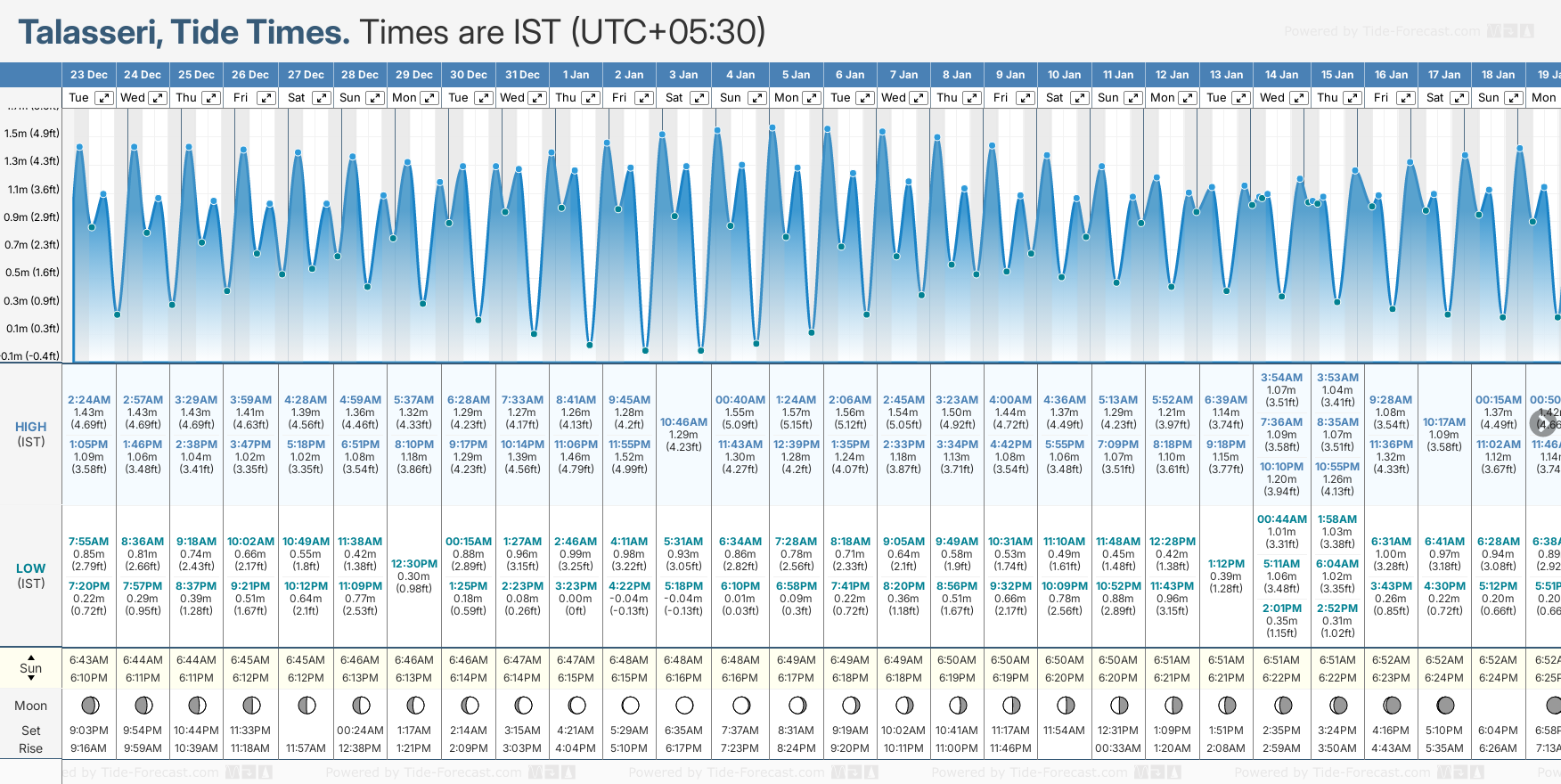Expand the Wed 7 Jan column
Image resolution: width=1561 pixels, height=784 pixels.
[918, 98]
